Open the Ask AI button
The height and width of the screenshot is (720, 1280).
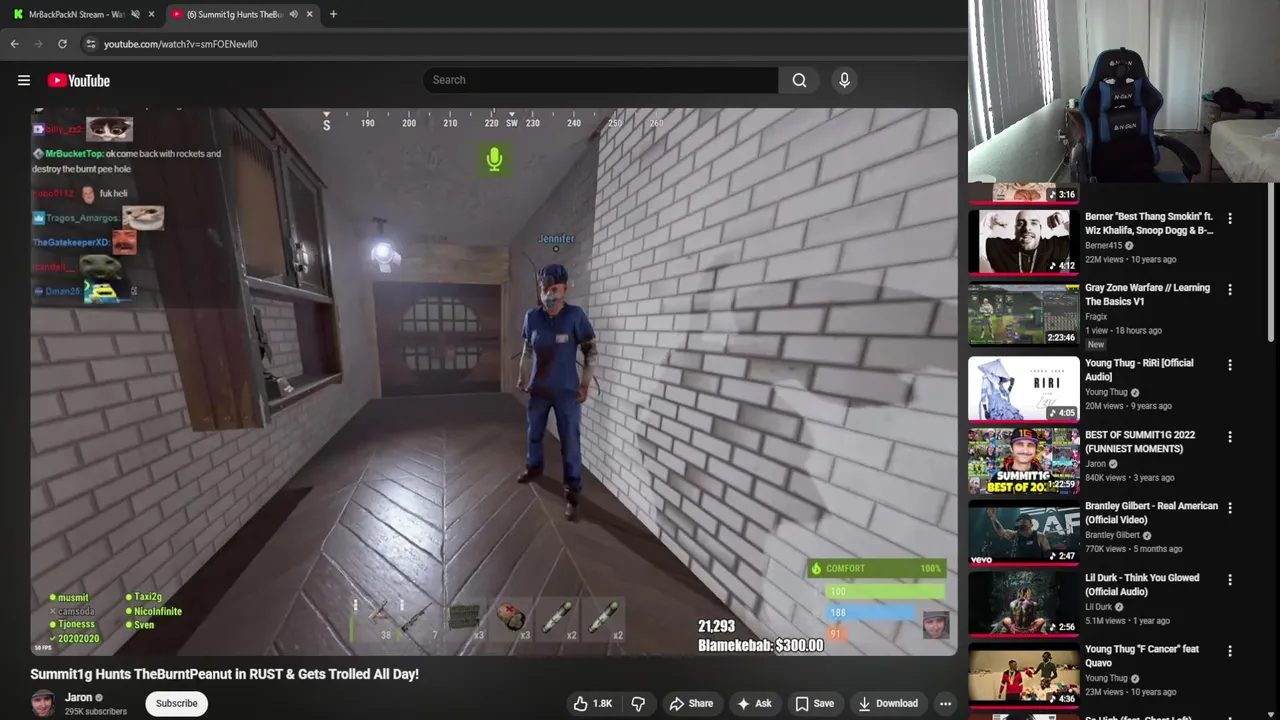coord(754,703)
